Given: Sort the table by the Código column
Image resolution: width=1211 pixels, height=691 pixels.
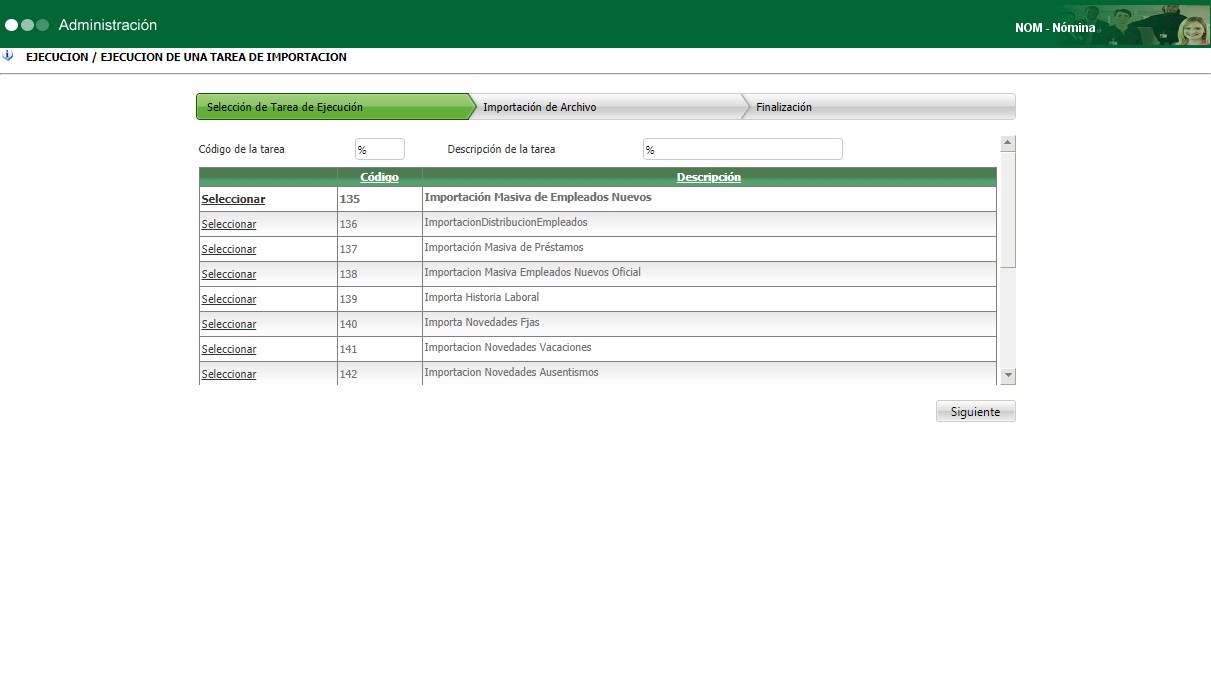Looking at the screenshot, I should pyautogui.click(x=380, y=176).
